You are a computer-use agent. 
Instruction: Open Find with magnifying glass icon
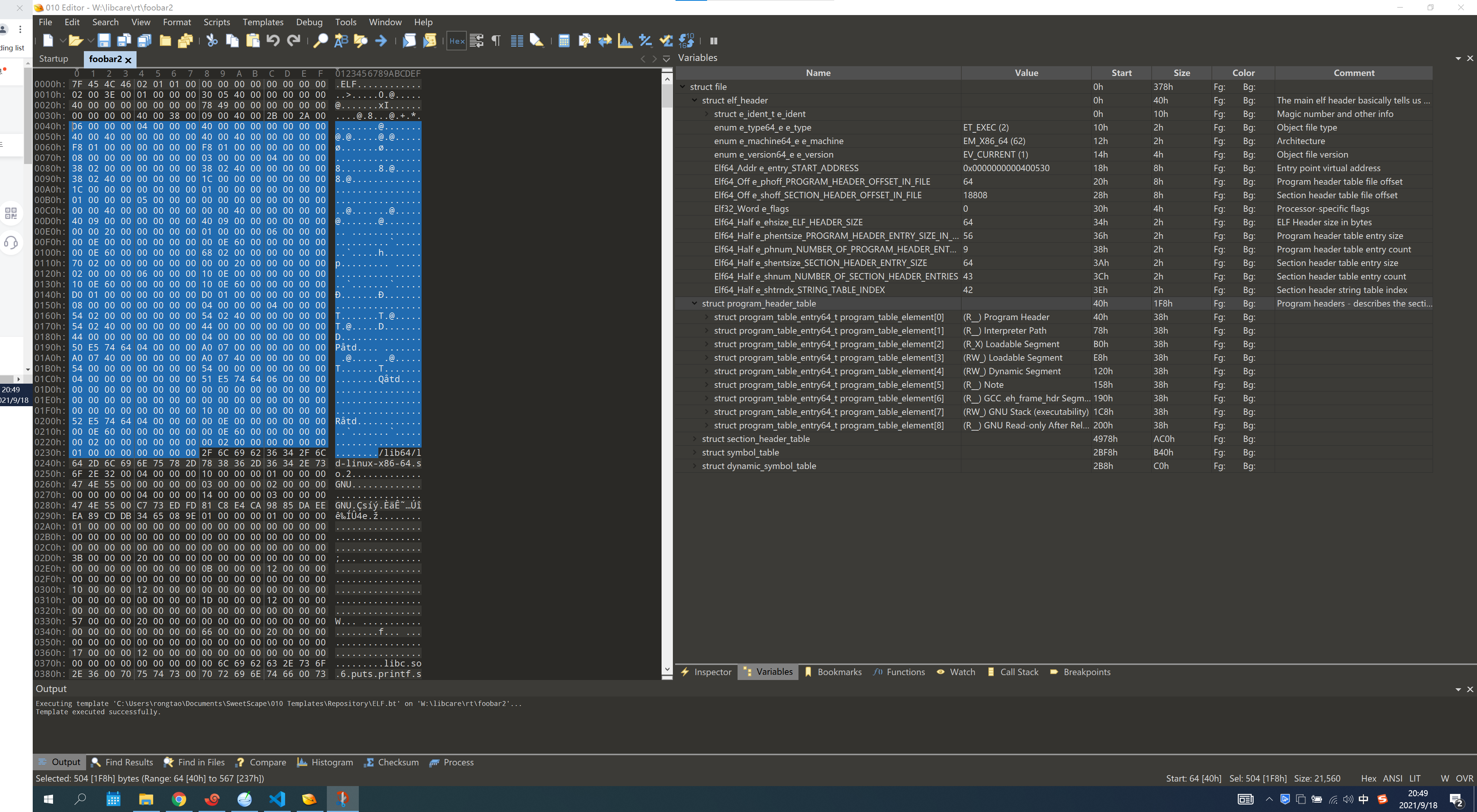[x=320, y=41]
